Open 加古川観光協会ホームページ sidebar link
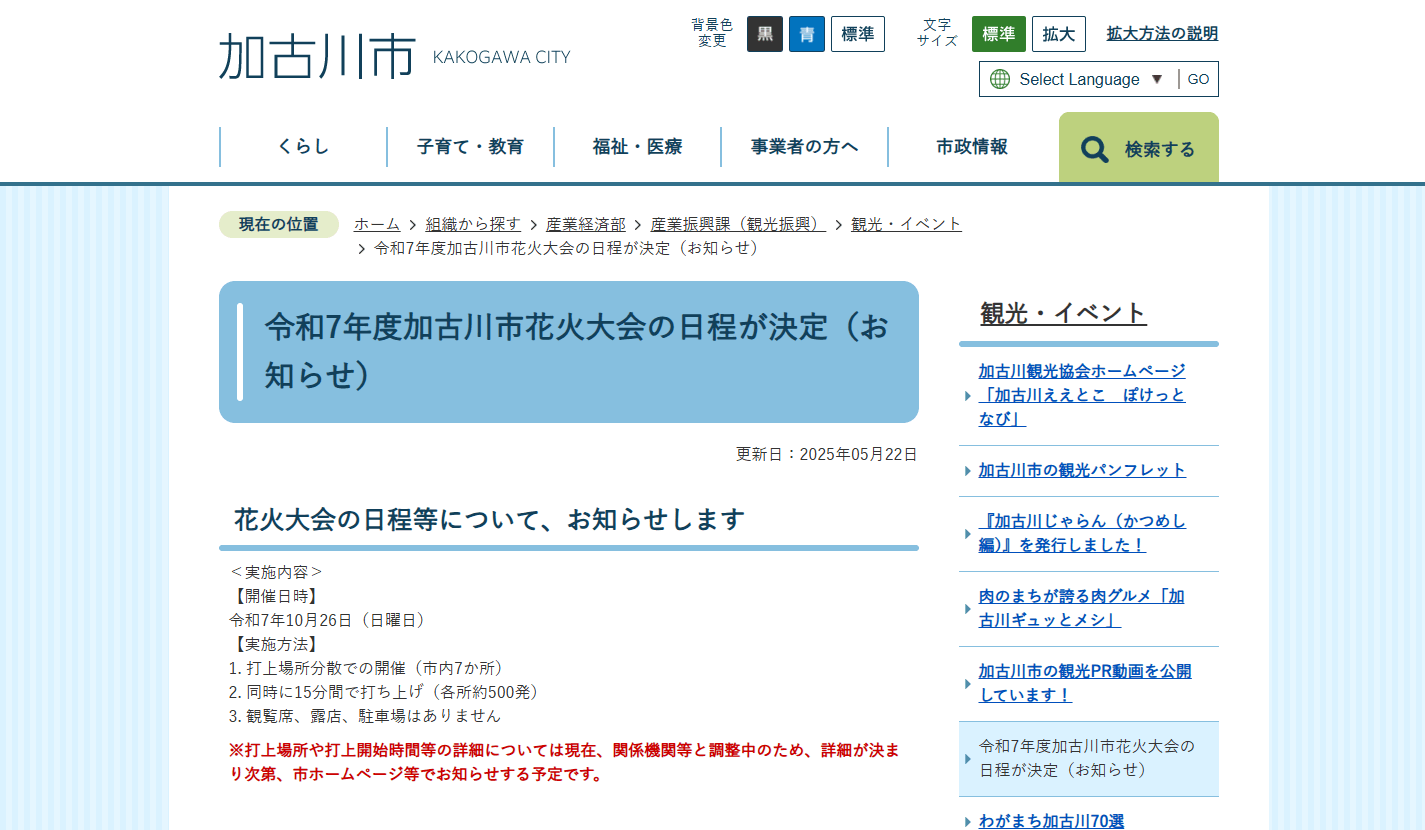Viewport: 1425px width, 830px height. tap(1082, 395)
